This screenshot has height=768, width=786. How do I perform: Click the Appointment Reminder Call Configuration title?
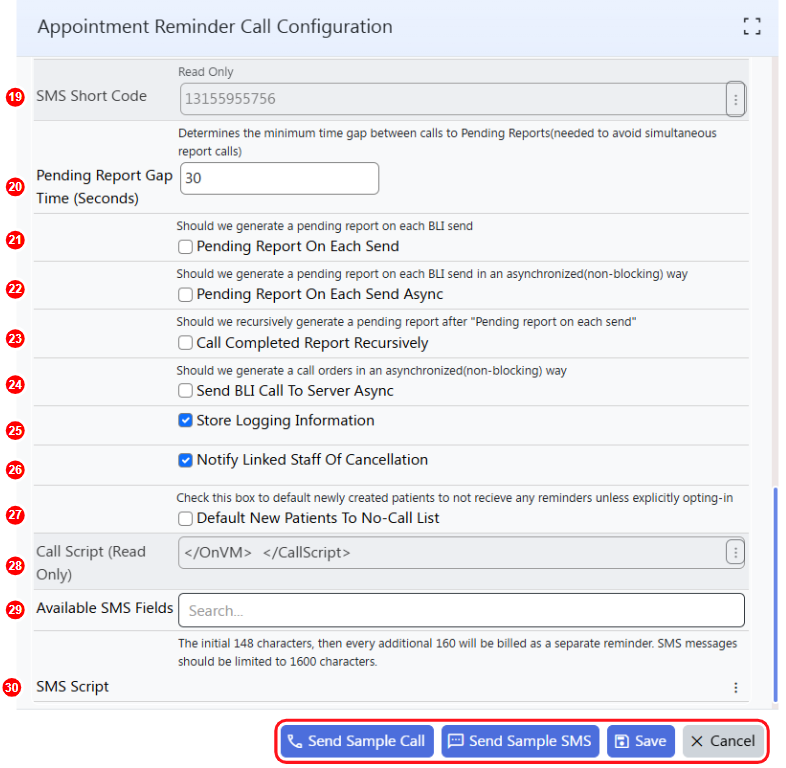click(x=215, y=27)
